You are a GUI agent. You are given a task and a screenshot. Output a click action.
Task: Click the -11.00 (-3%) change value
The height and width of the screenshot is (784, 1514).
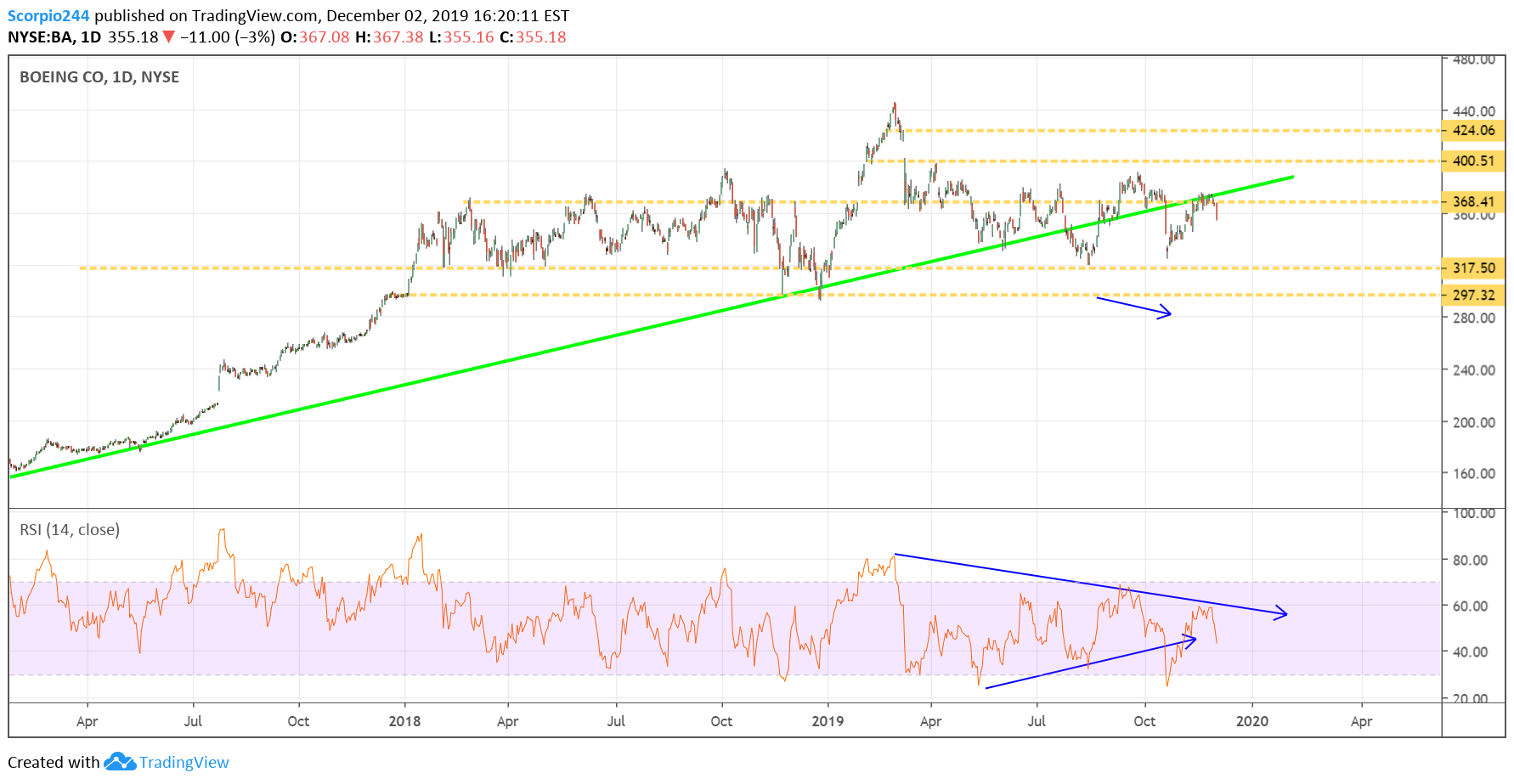click(x=228, y=37)
